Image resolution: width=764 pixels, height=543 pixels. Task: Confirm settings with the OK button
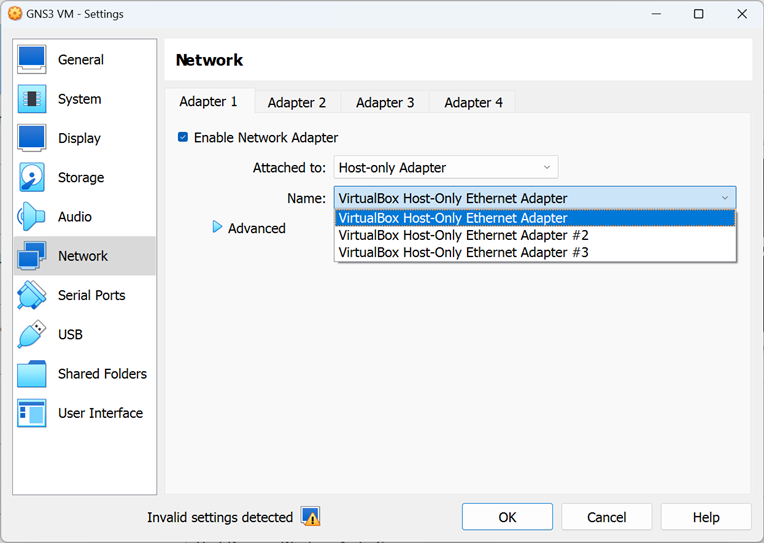tap(507, 517)
